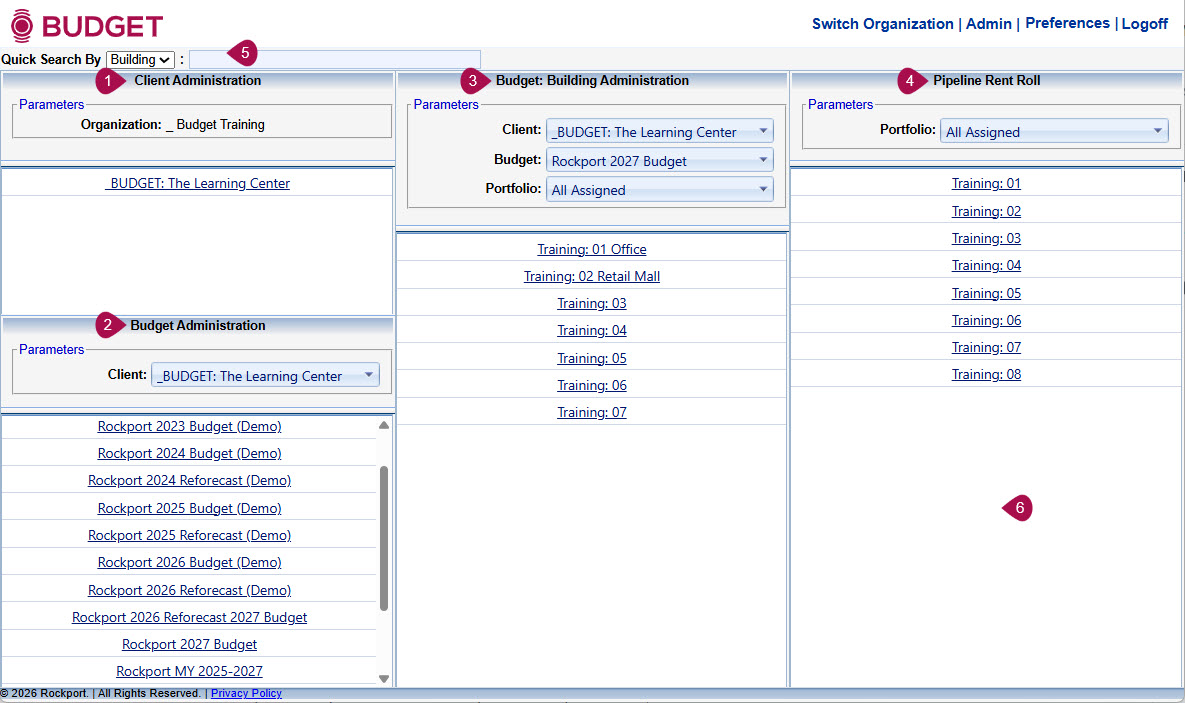1185x703 pixels.
Task: Open Training: 04 in Pipeline Rent Roll
Action: [x=986, y=265]
